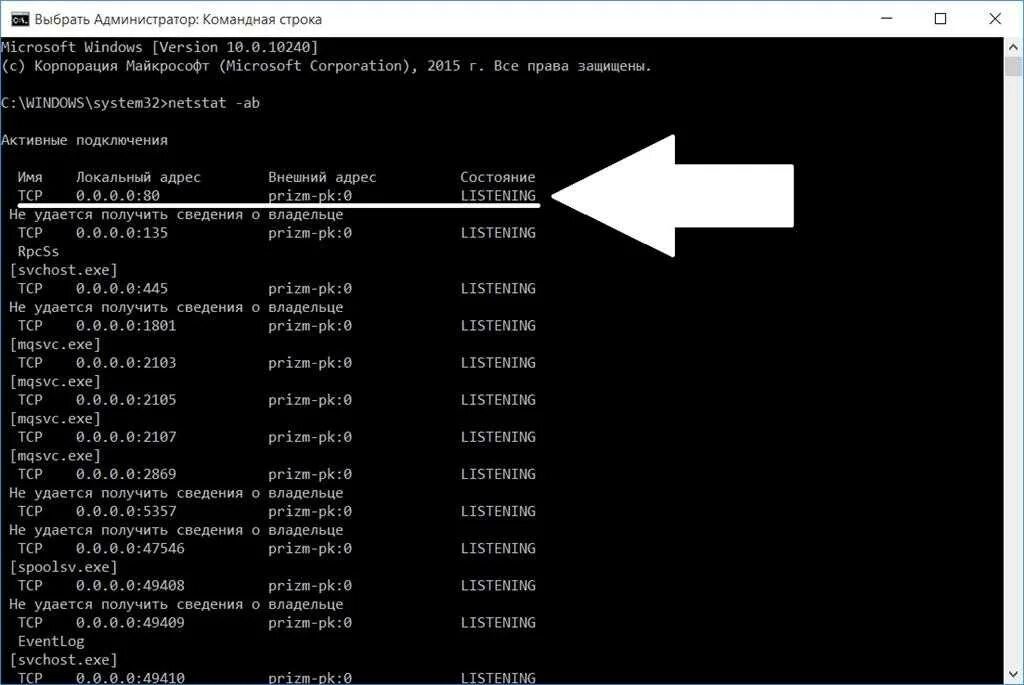
Task: Click the Microsoft Corporation copyright line
Action: tap(327, 66)
